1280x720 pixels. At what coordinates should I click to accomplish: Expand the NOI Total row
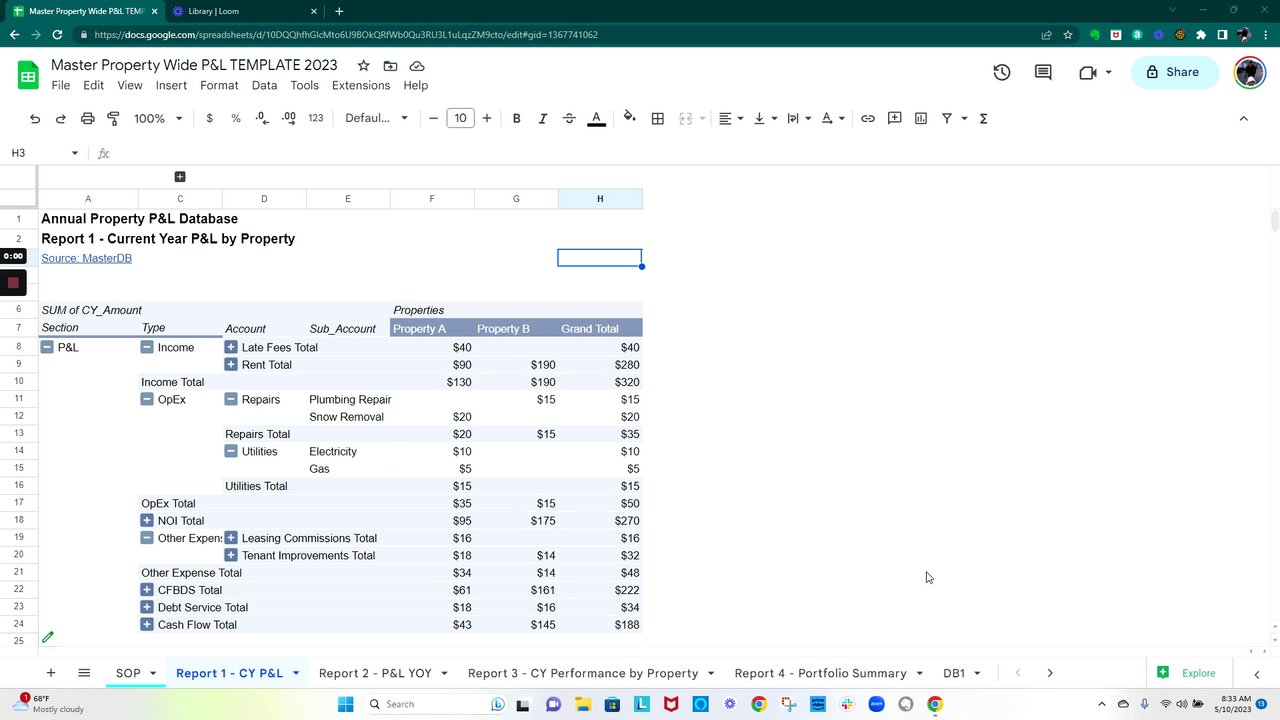(147, 521)
